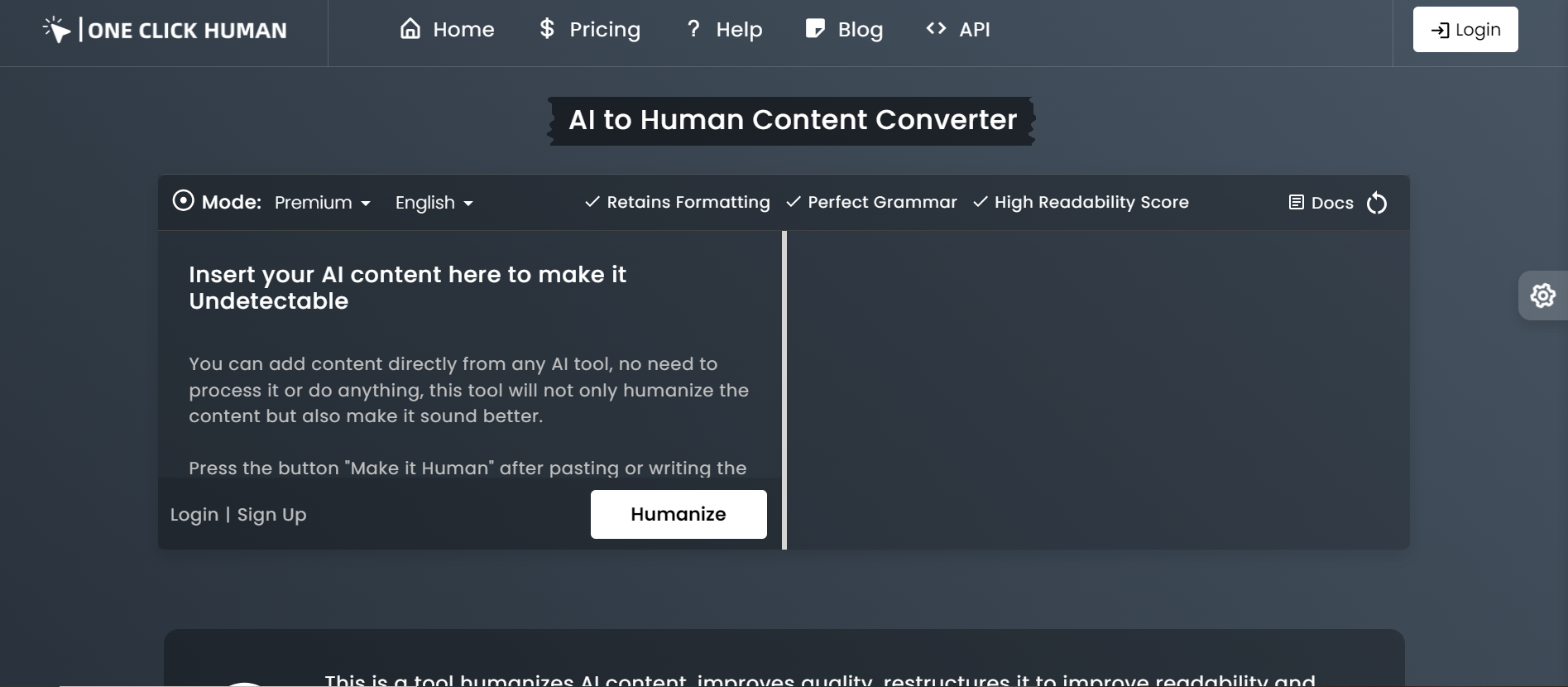Click checkmark beside High Readability Score
This screenshot has width=1568, height=687.
click(x=980, y=202)
